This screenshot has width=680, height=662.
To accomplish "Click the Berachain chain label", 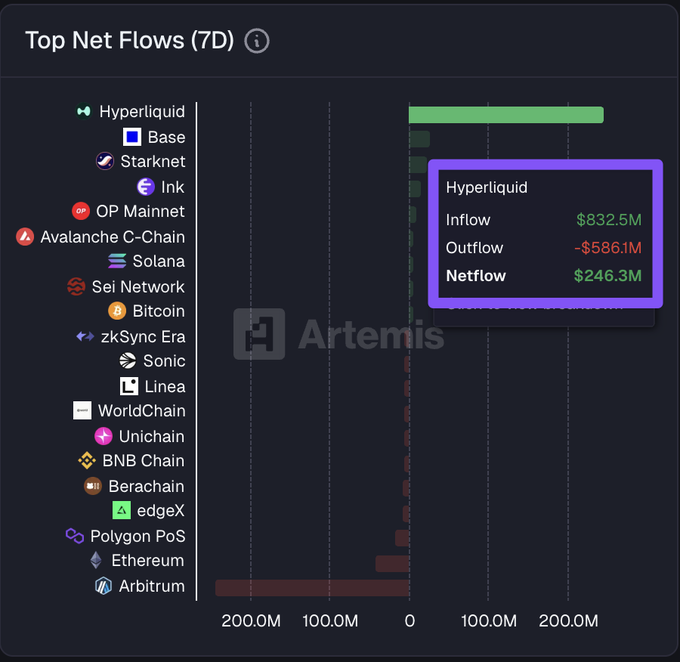I will point(146,486).
